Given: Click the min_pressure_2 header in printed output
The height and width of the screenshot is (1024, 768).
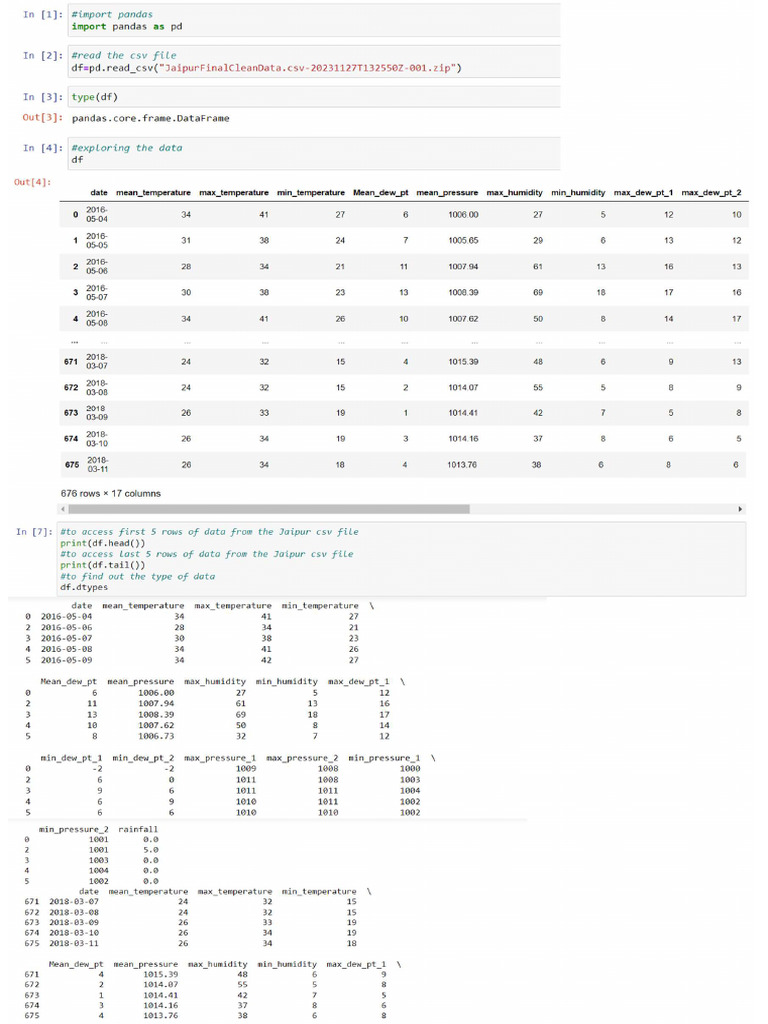Looking at the screenshot, I should pyautogui.click(x=74, y=829).
